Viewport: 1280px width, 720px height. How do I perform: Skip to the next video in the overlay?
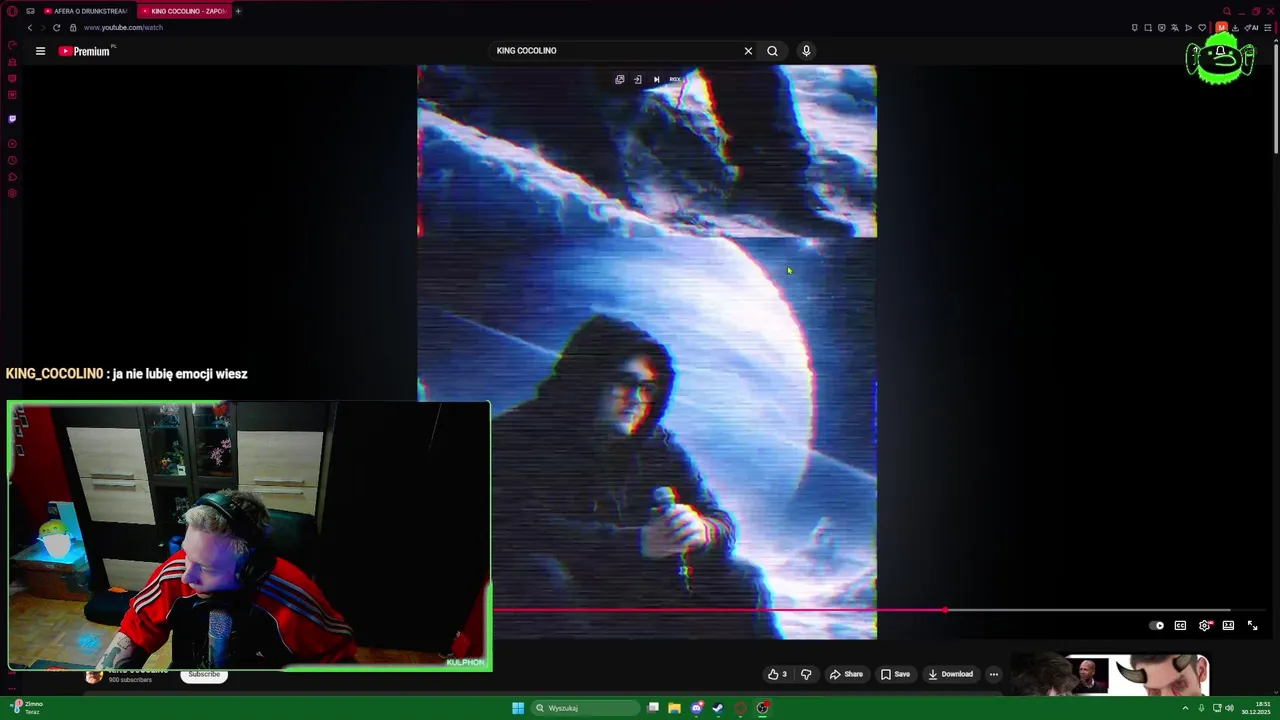(x=656, y=79)
